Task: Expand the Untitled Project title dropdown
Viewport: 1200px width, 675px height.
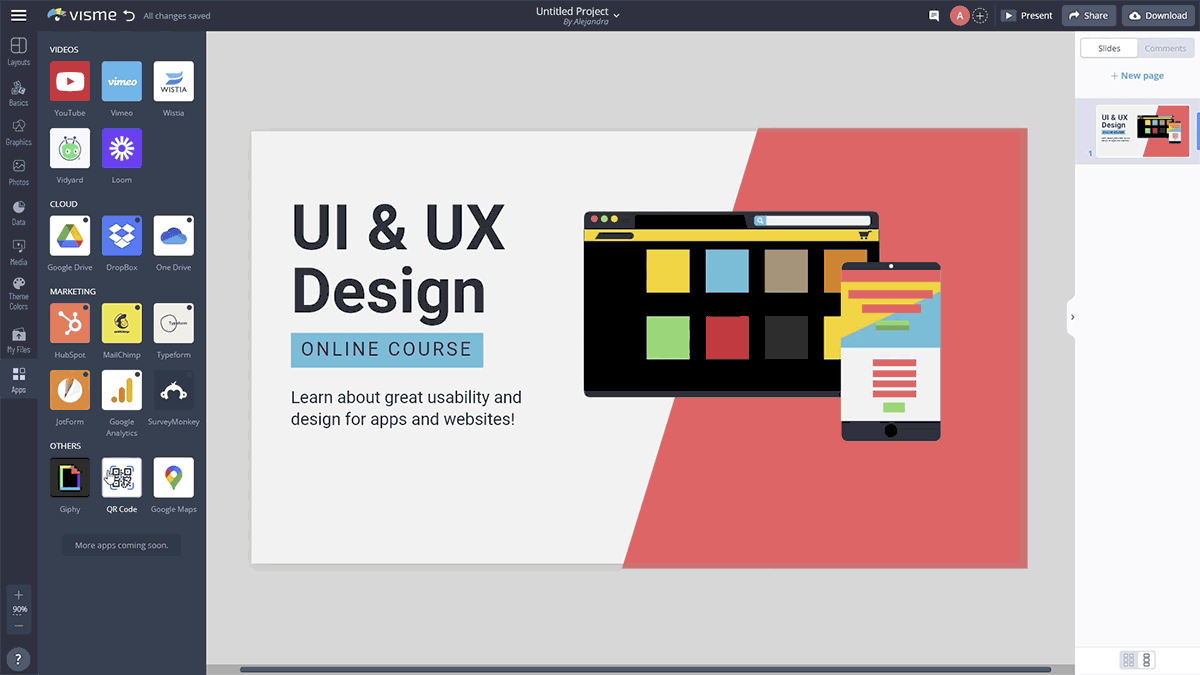Action: point(616,15)
